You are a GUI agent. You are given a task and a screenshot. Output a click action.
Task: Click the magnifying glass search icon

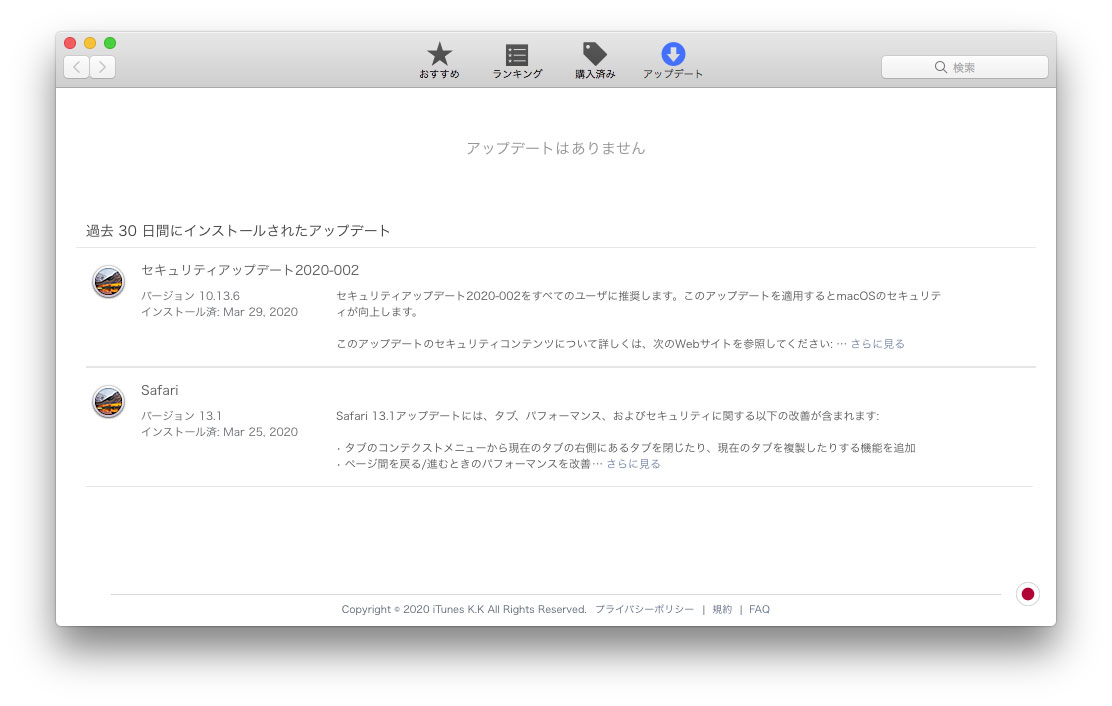click(x=940, y=67)
